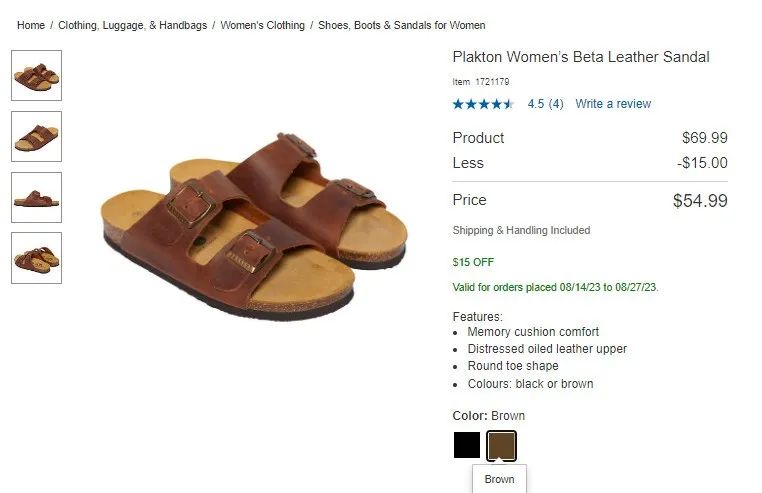762x493 pixels.
Task: Click the blue star rating icons
Action: [483, 104]
